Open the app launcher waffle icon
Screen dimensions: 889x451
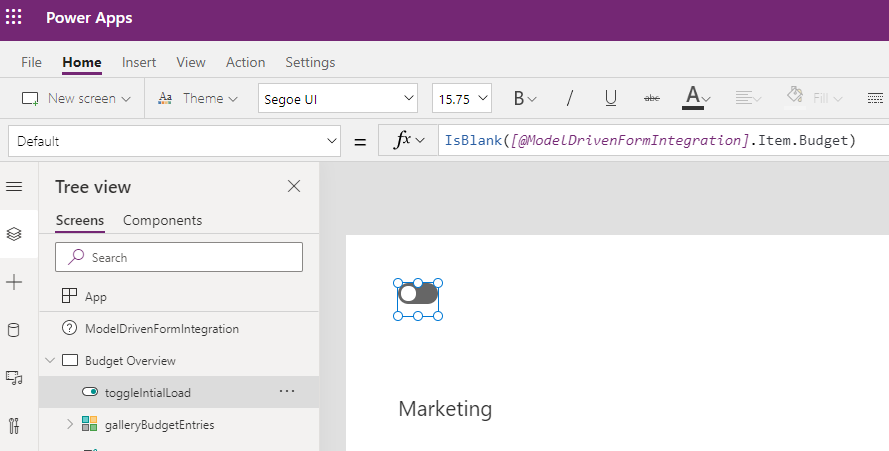14,17
